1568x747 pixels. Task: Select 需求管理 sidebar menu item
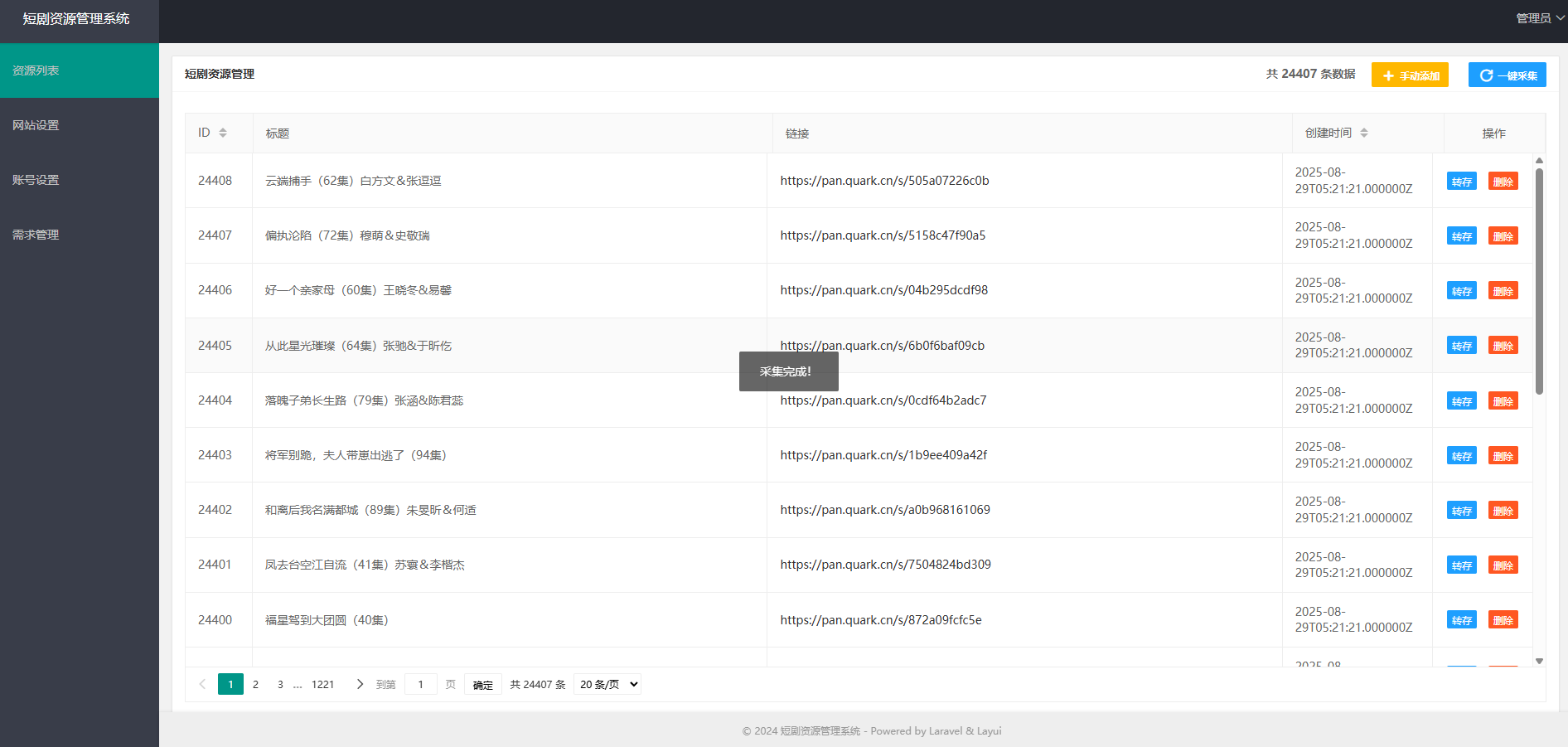pyautogui.click(x=36, y=235)
